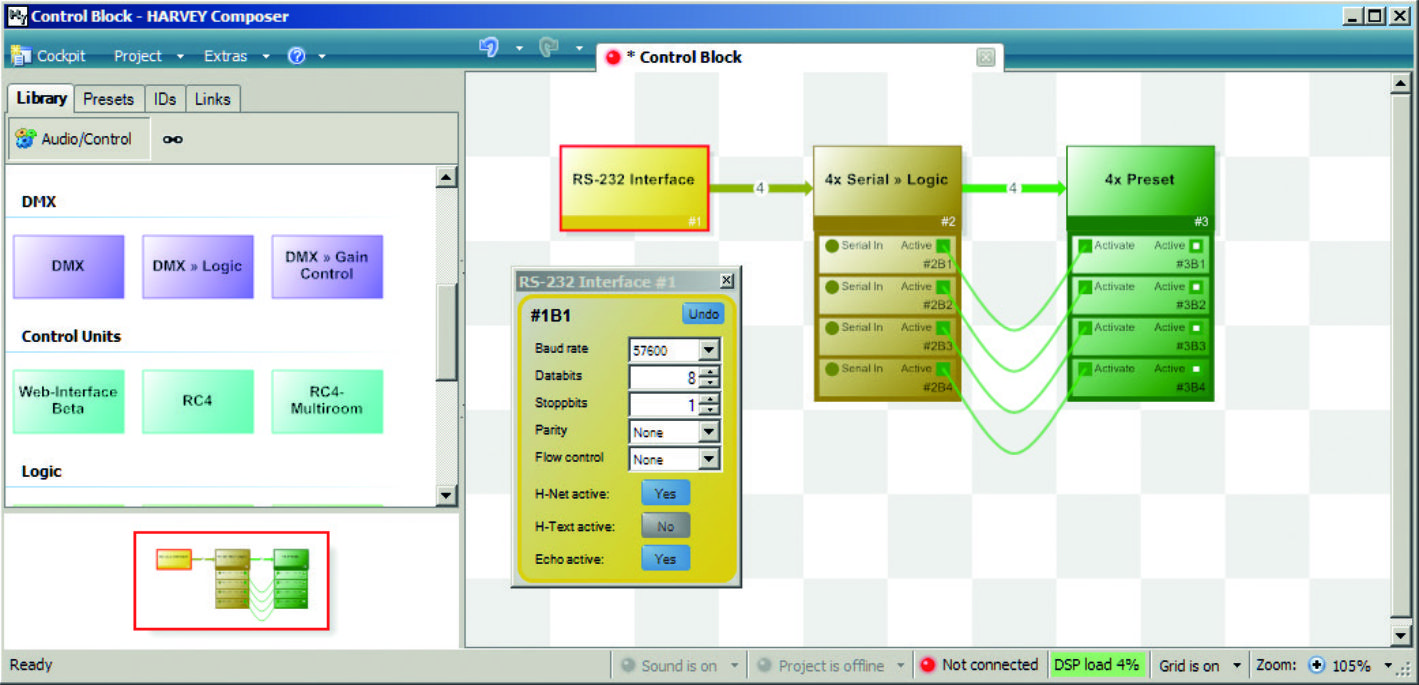The width and height of the screenshot is (1419, 685).
Task: Select the 4x Serial » Logic block header
Action: [888, 180]
